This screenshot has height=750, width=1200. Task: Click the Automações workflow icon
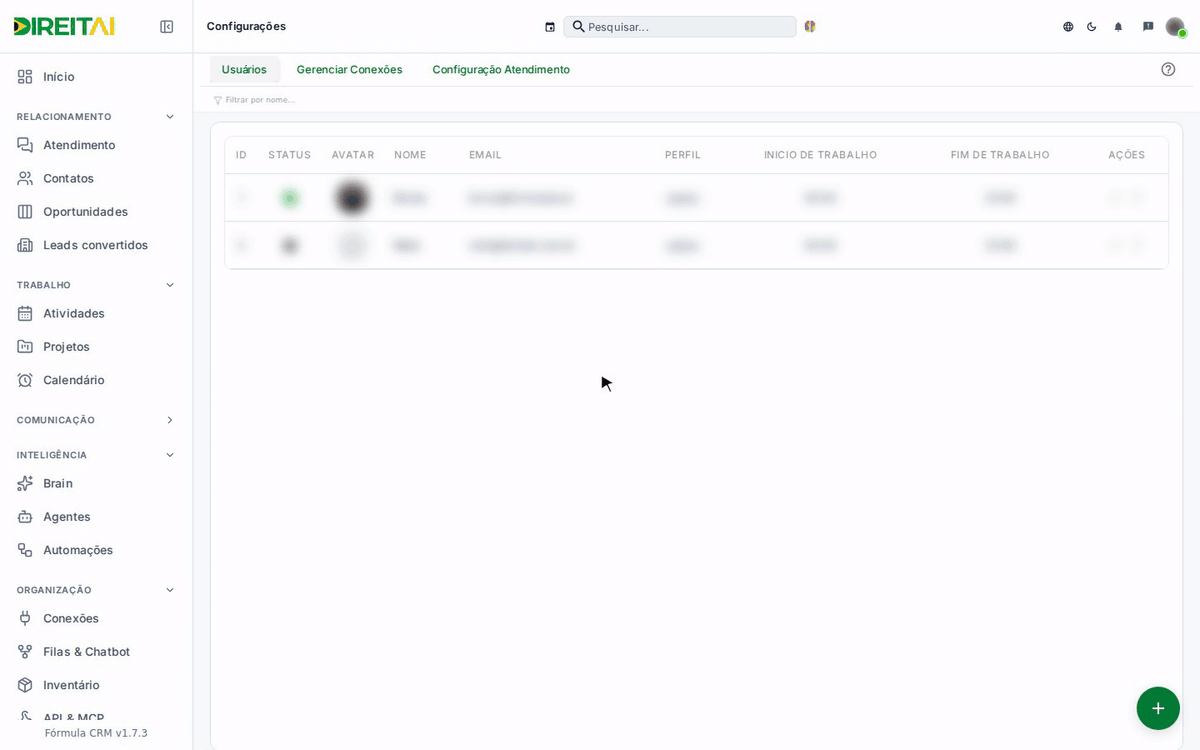(x=25, y=550)
